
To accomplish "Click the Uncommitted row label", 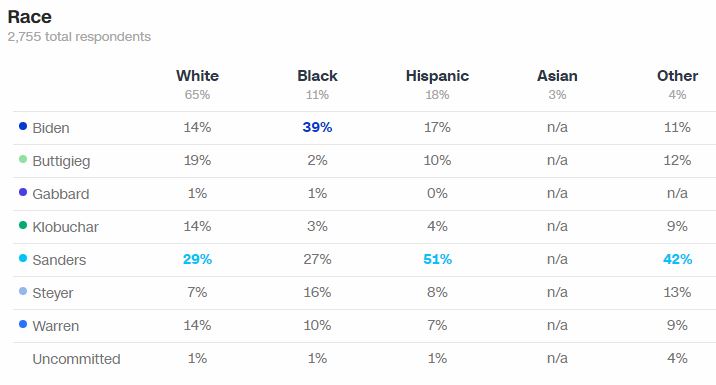I will click(76, 359).
